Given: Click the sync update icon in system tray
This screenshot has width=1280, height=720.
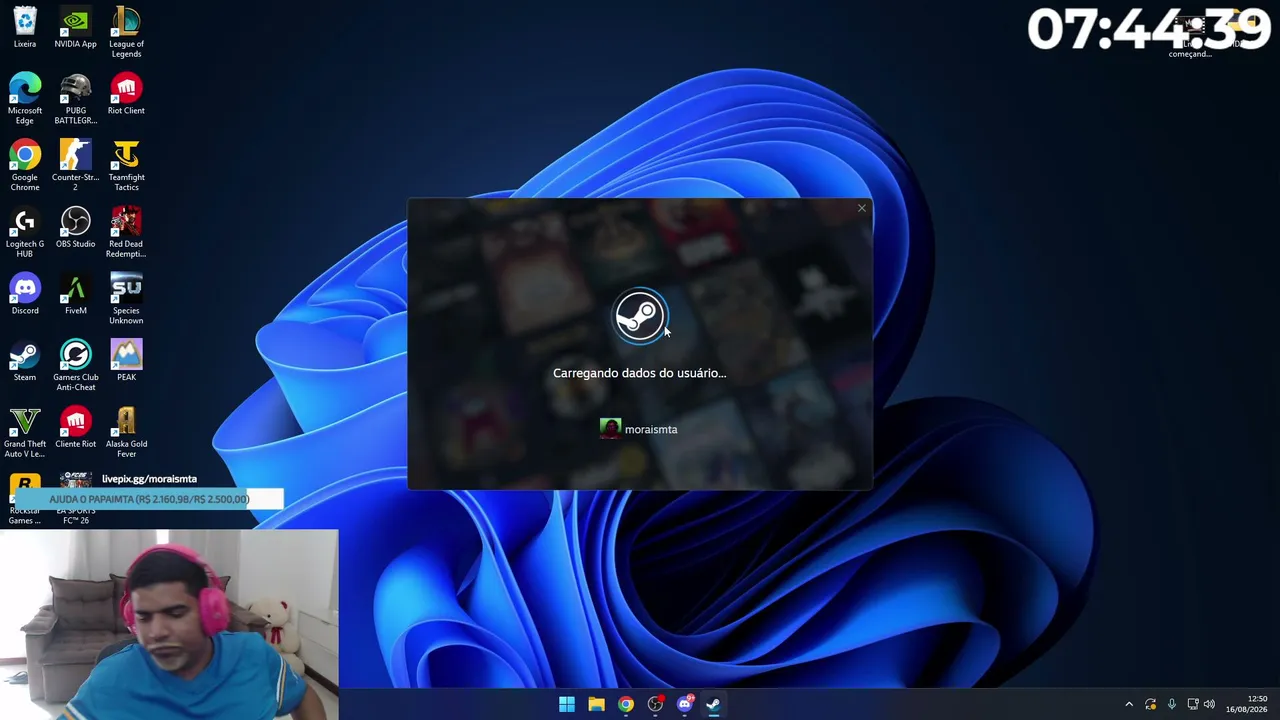Looking at the screenshot, I should click(x=1151, y=704).
